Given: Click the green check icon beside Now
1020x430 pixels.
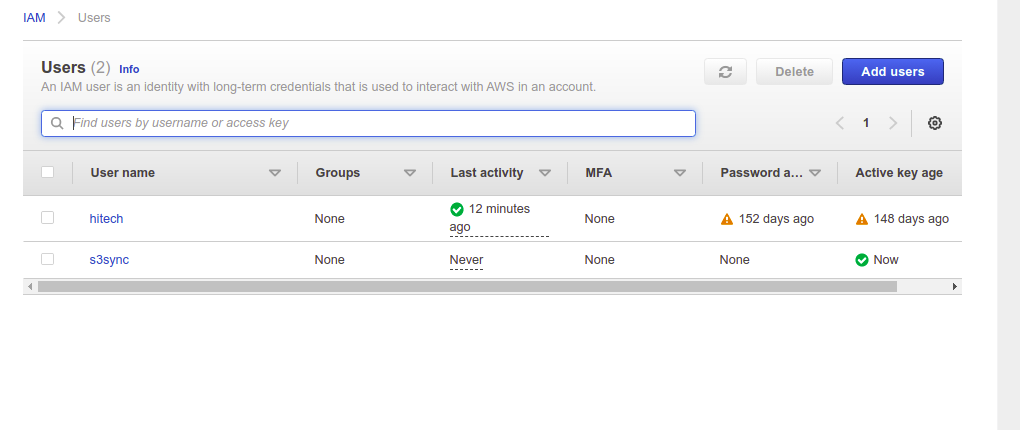Looking at the screenshot, I should 862,260.
